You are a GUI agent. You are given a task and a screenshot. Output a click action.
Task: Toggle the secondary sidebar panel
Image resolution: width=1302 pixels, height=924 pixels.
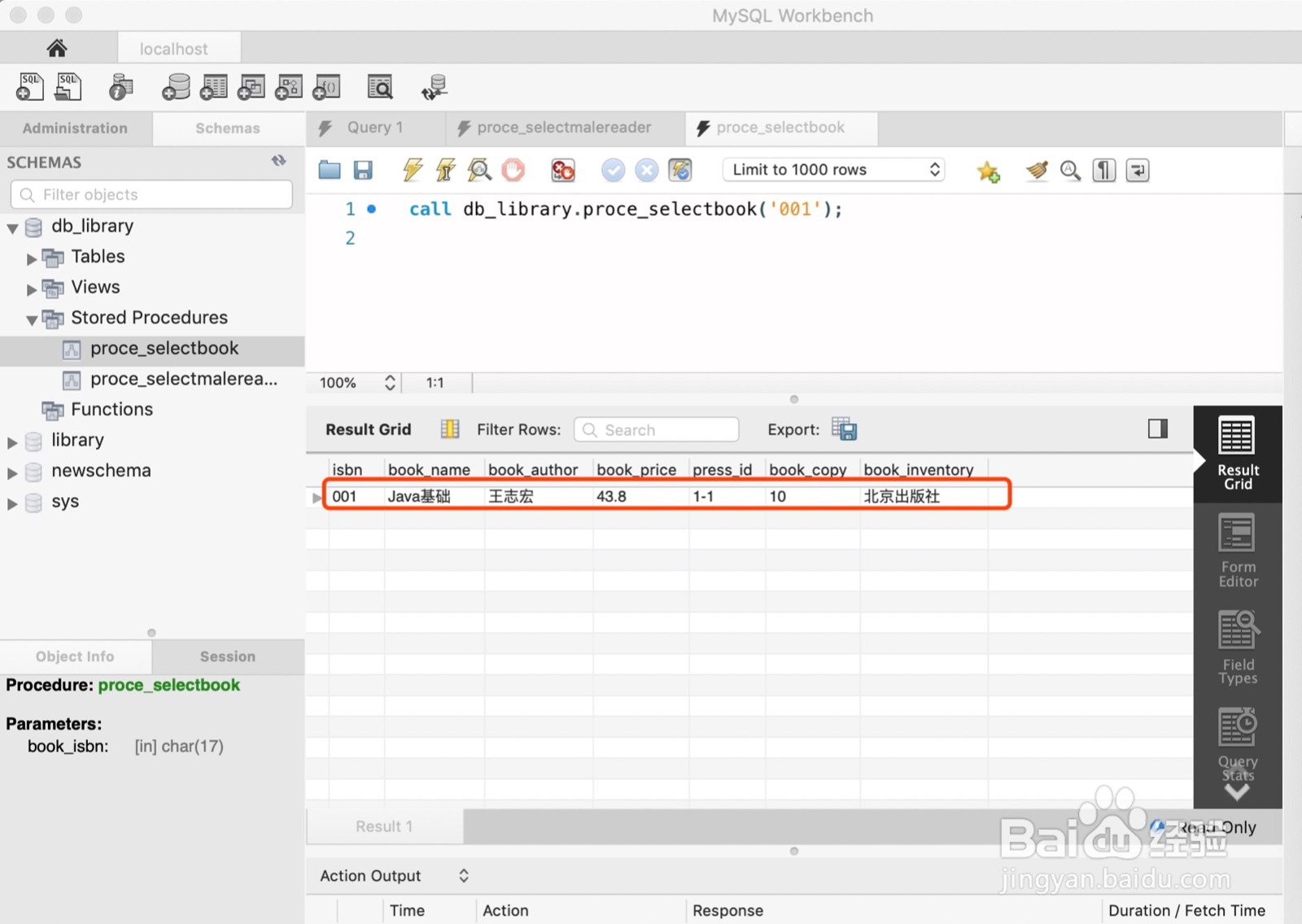click(1157, 429)
